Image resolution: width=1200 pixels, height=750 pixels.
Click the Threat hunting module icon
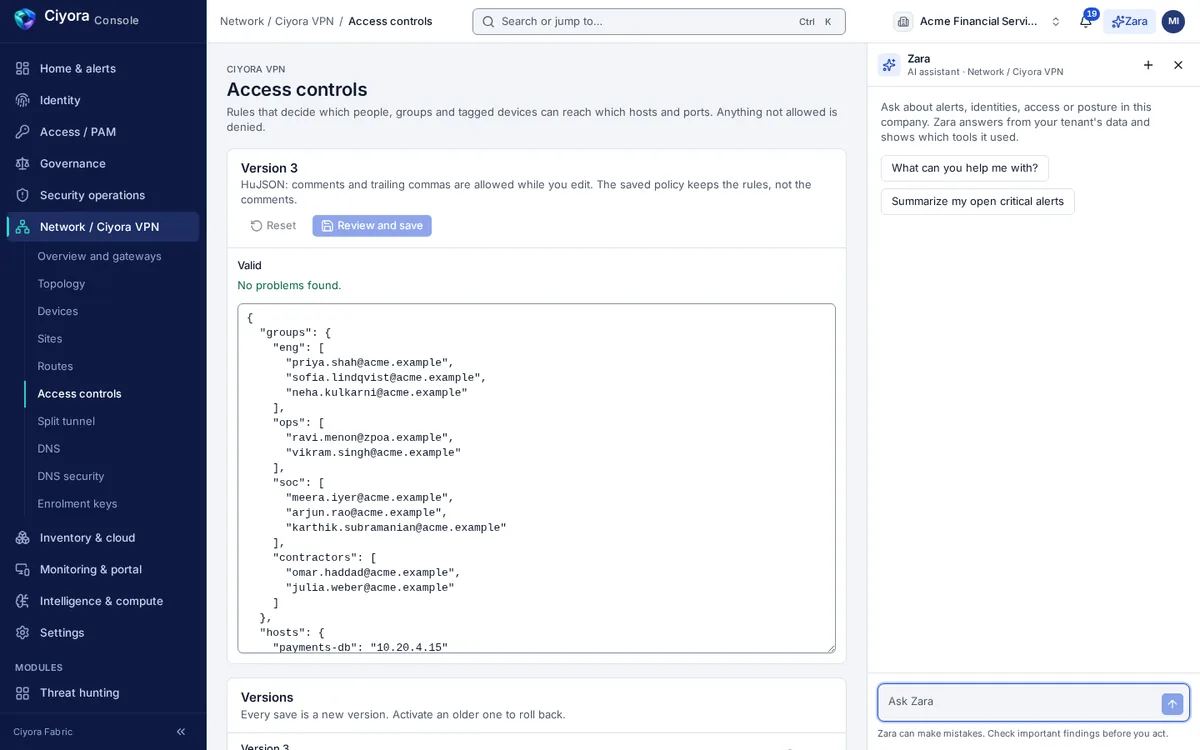23,693
